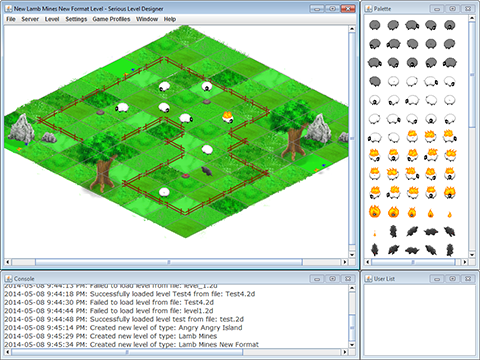
Task: Click the Java icon in the Console title bar
Action: (8, 279)
